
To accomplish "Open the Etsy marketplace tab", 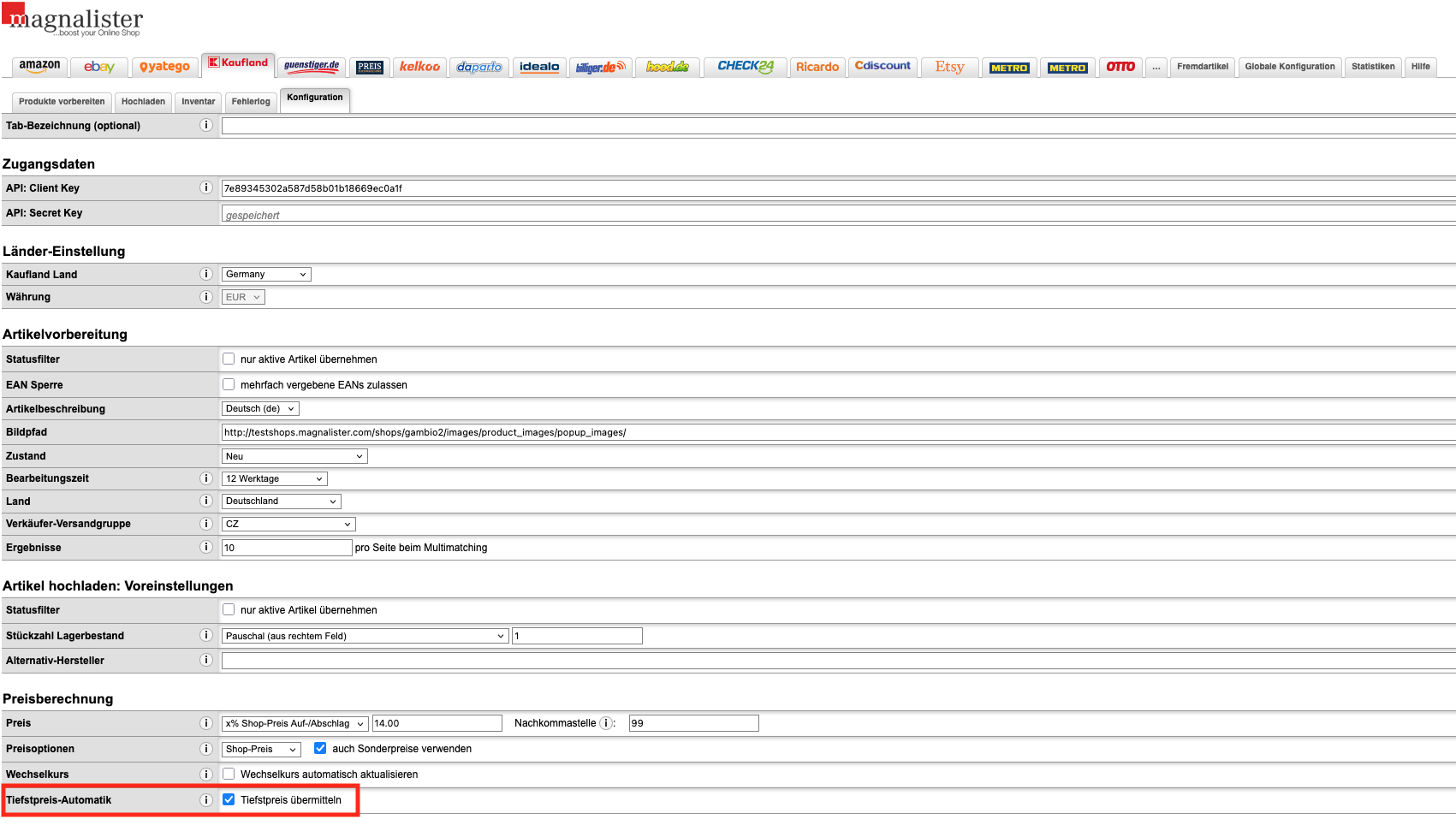I will pos(949,67).
